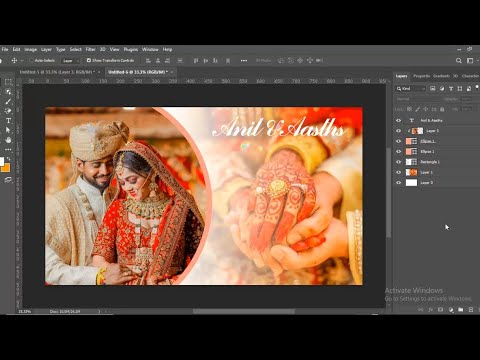Image resolution: width=480 pixels, height=360 pixels.
Task: Click the align horizontal centers icon
Action: tap(158, 60)
